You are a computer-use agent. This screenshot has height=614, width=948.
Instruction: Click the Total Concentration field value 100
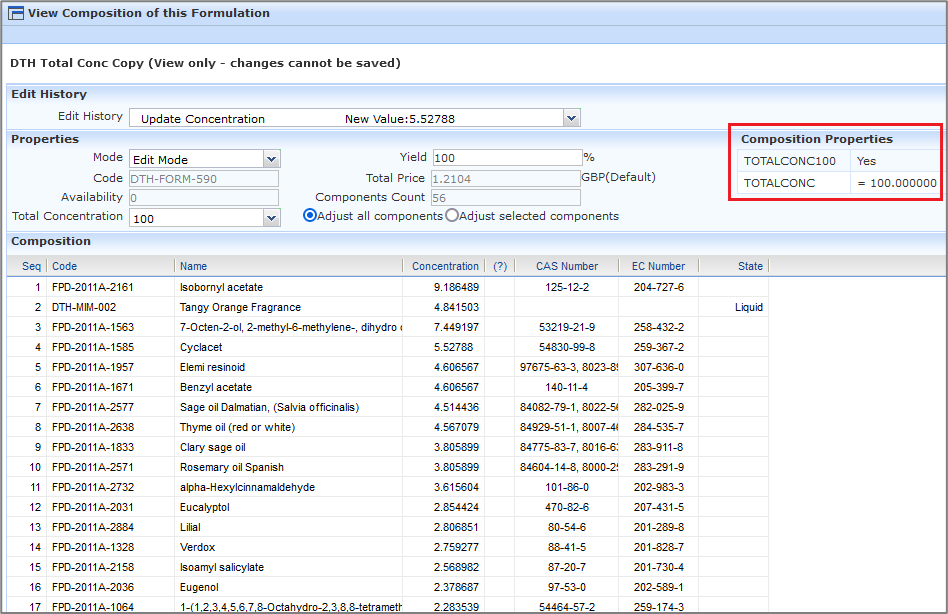(197, 218)
